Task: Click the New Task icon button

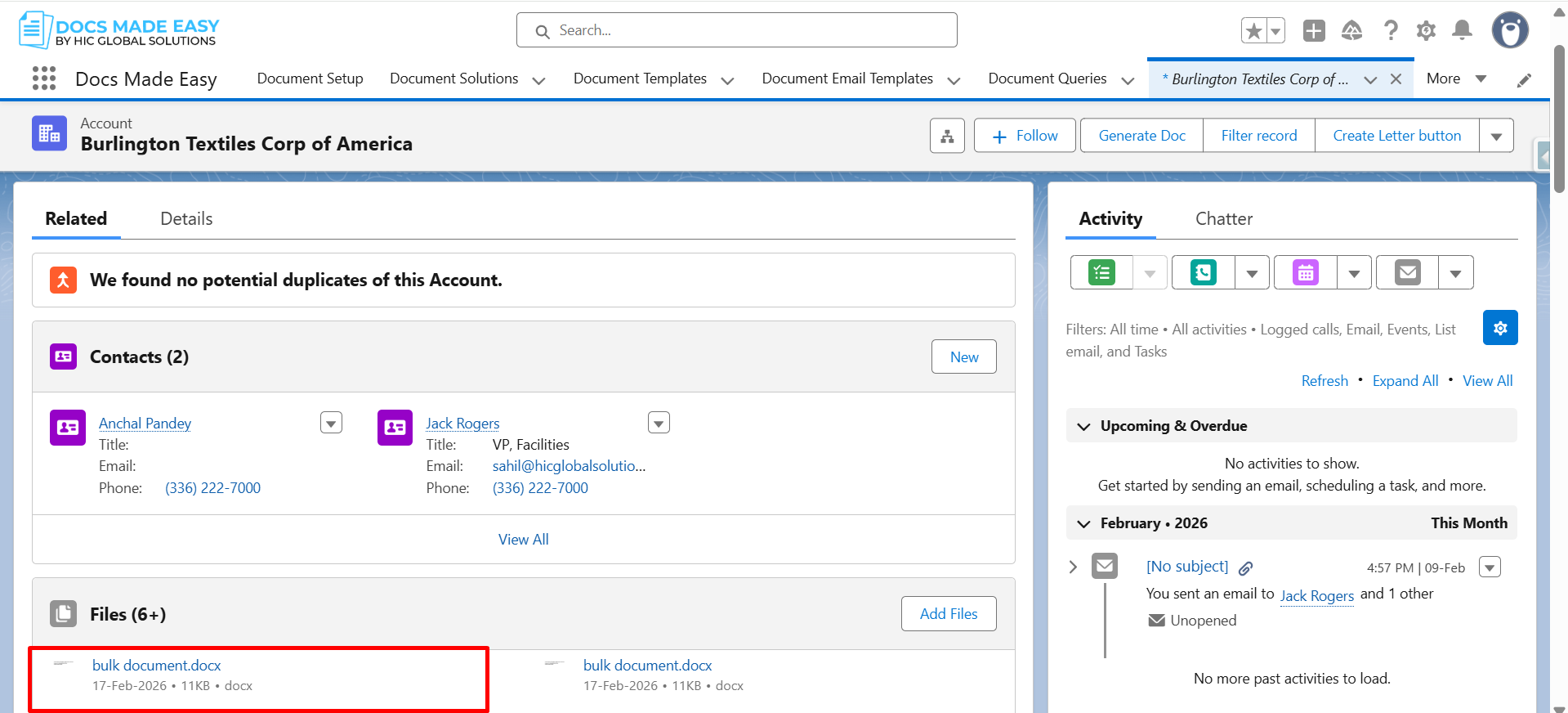Action: 1101,272
